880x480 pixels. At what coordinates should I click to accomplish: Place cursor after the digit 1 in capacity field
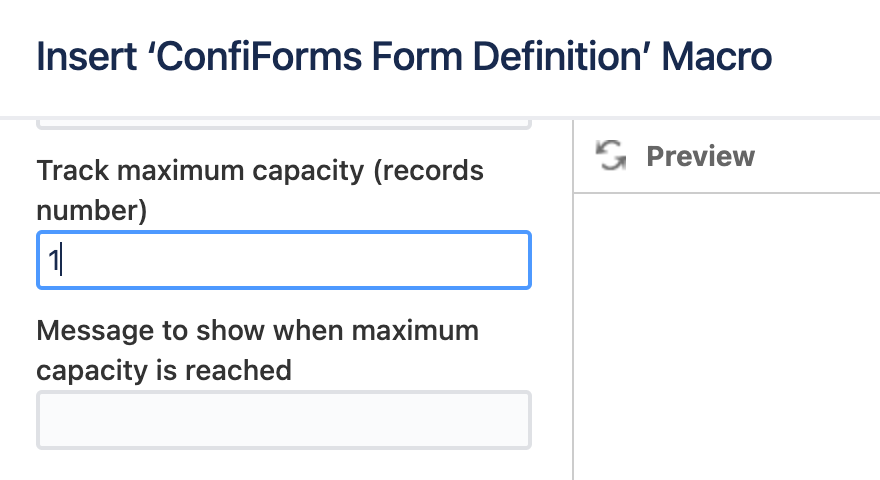(61, 260)
